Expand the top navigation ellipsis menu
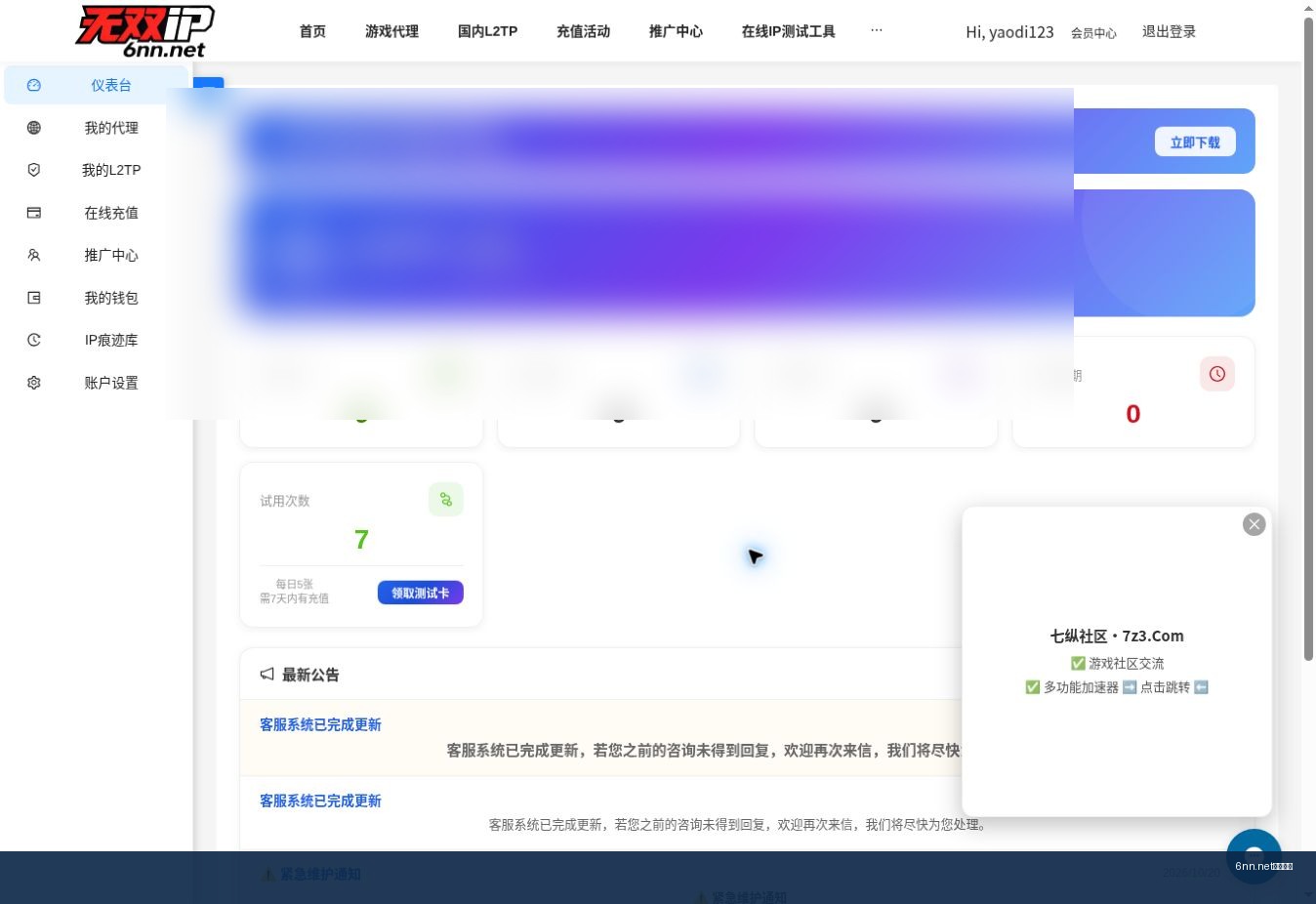1316x904 pixels. (877, 30)
